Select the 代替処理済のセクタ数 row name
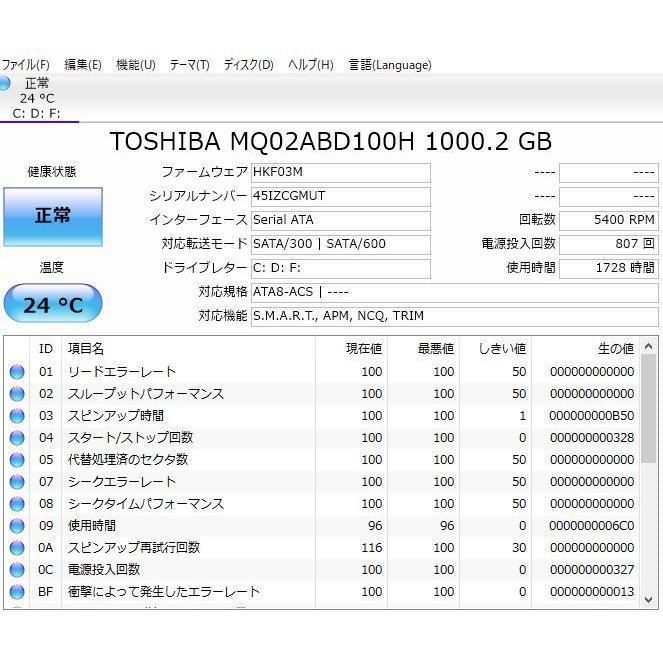Image resolution: width=663 pixels, height=663 pixels. coord(128,460)
